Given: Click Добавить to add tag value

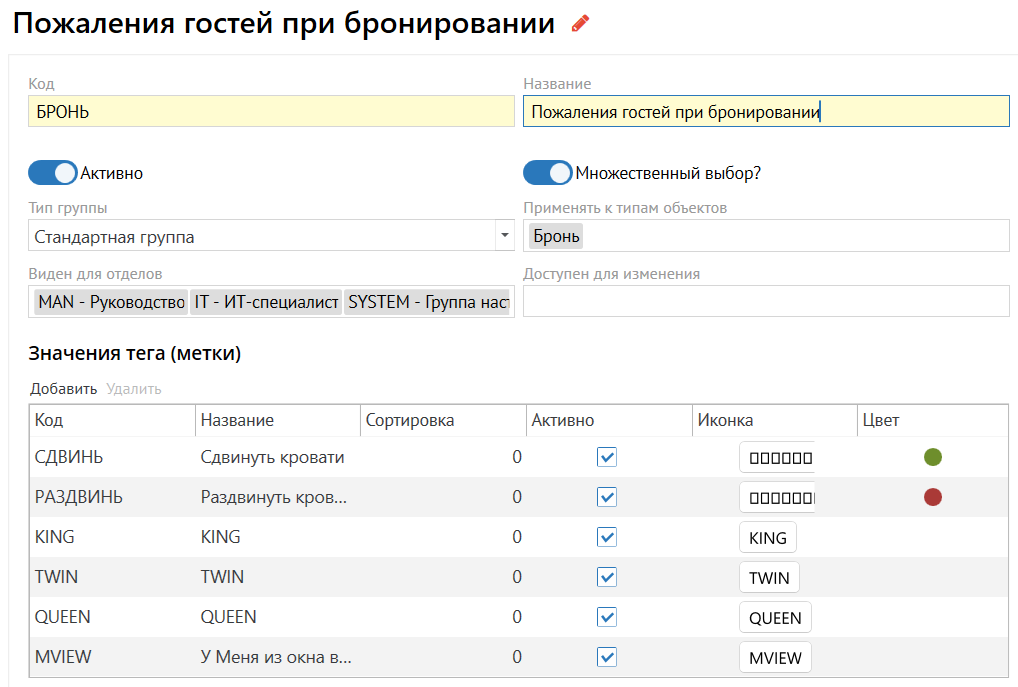Looking at the screenshot, I should tap(63, 389).
